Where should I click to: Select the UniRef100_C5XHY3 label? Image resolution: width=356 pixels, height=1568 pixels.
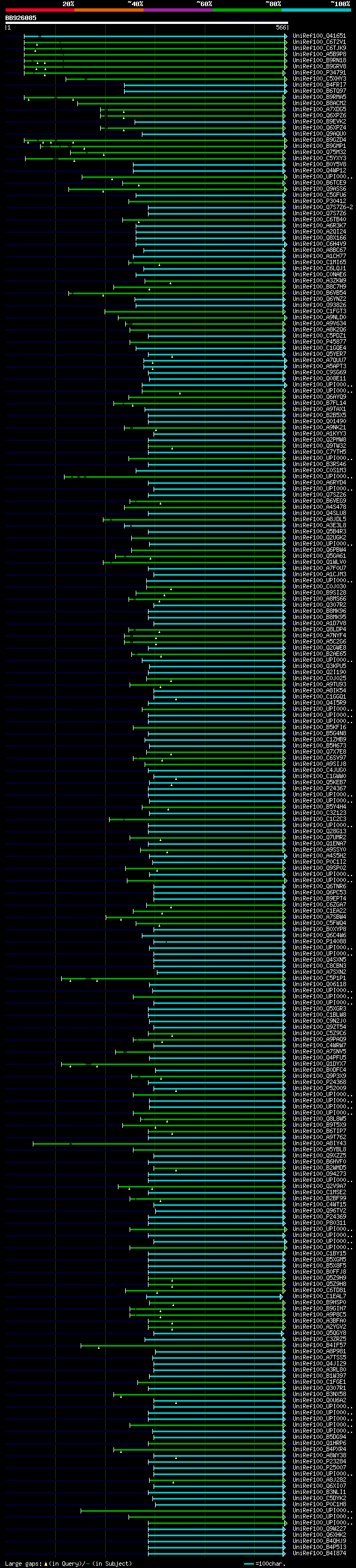coord(319,78)
